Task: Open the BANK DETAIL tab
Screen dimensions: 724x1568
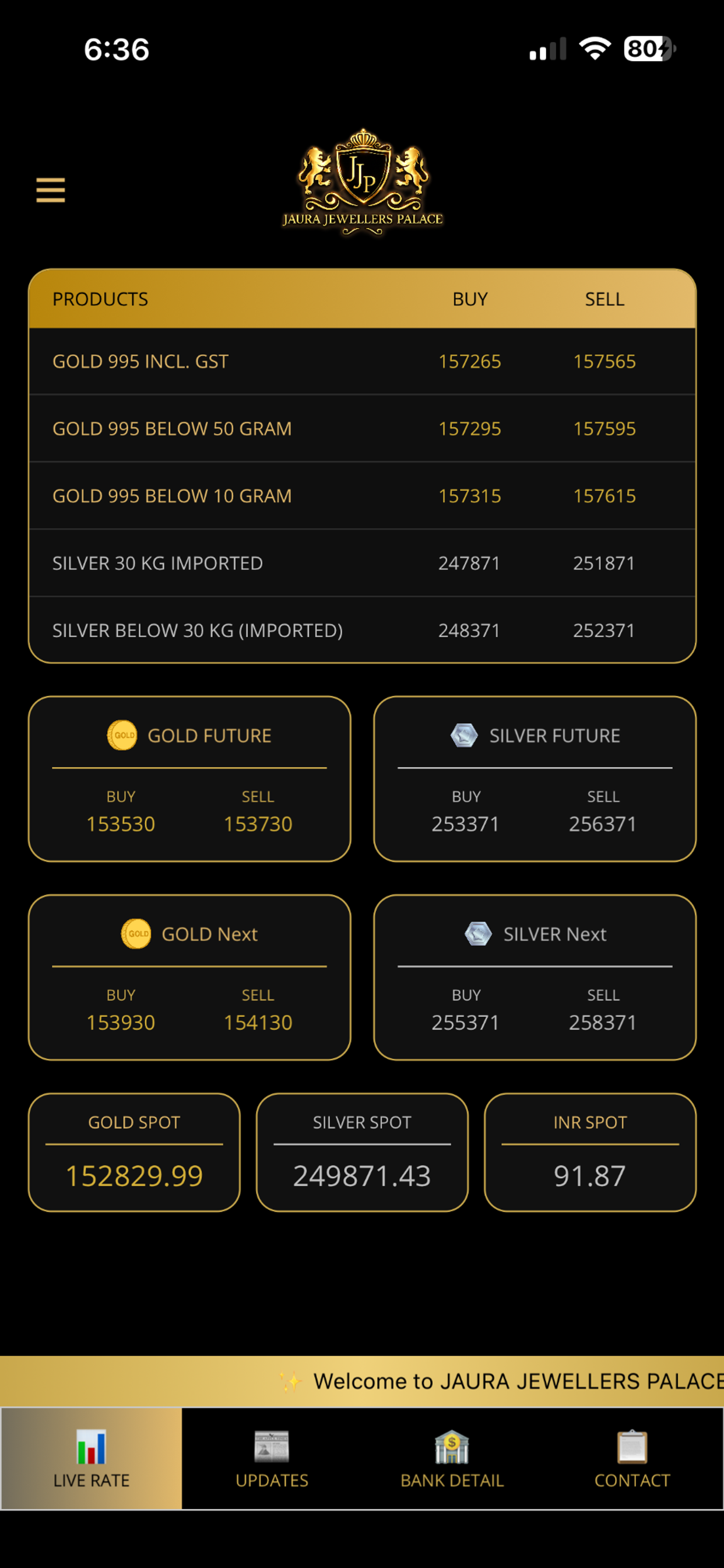Action: coord(452,1458)
